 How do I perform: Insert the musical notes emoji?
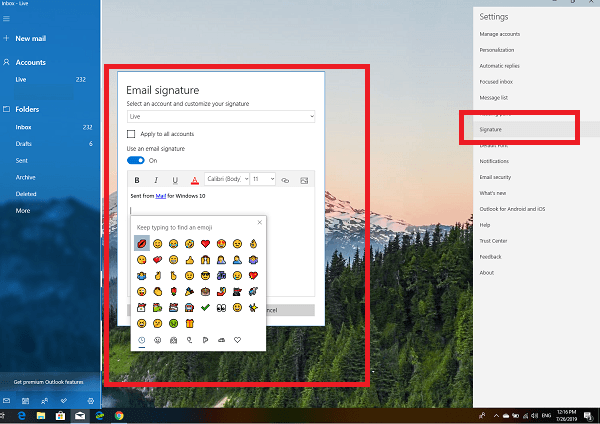point(221,276)
